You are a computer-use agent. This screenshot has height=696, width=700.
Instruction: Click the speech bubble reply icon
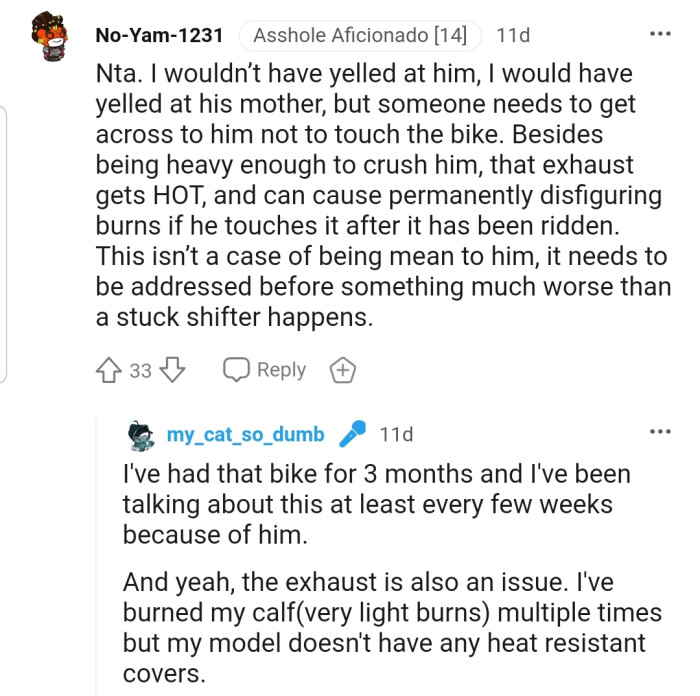pyautogui.click(x=236, y=370)
